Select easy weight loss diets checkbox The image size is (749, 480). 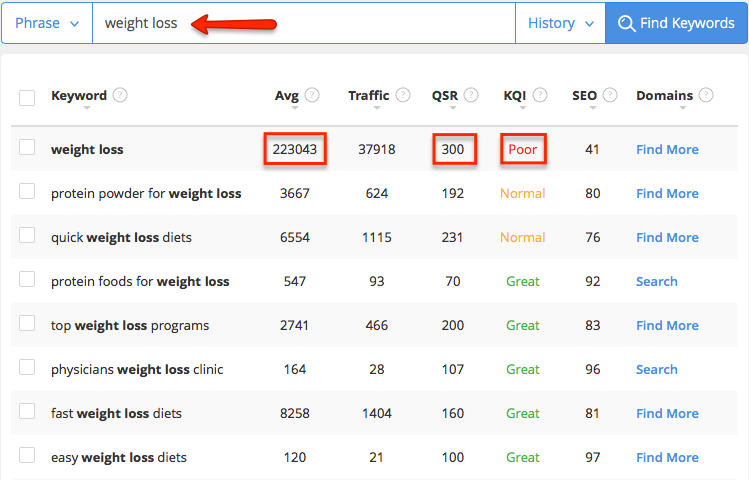pyautogui.click(x=27, y=455)
